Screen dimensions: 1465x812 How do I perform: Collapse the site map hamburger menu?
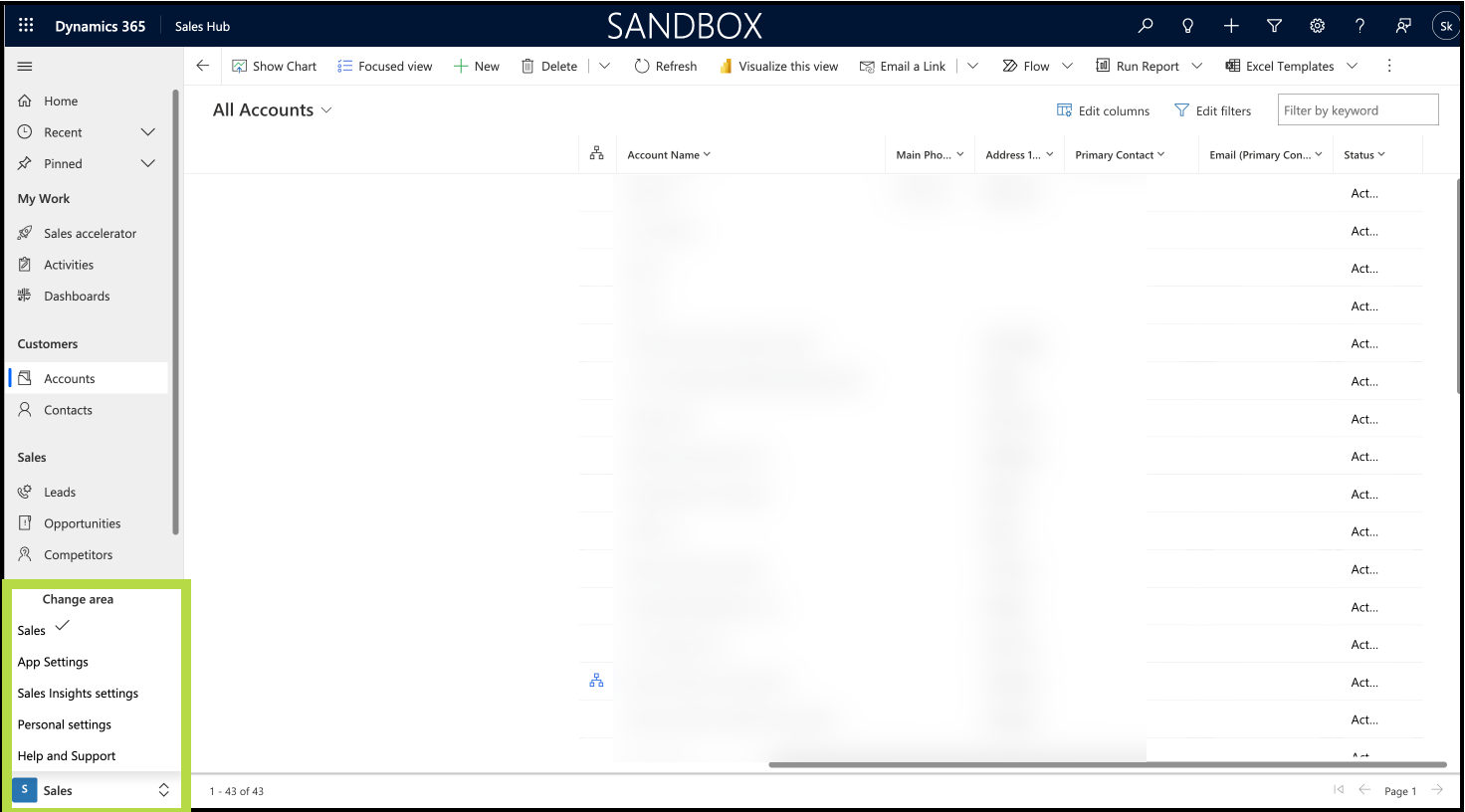25,67
